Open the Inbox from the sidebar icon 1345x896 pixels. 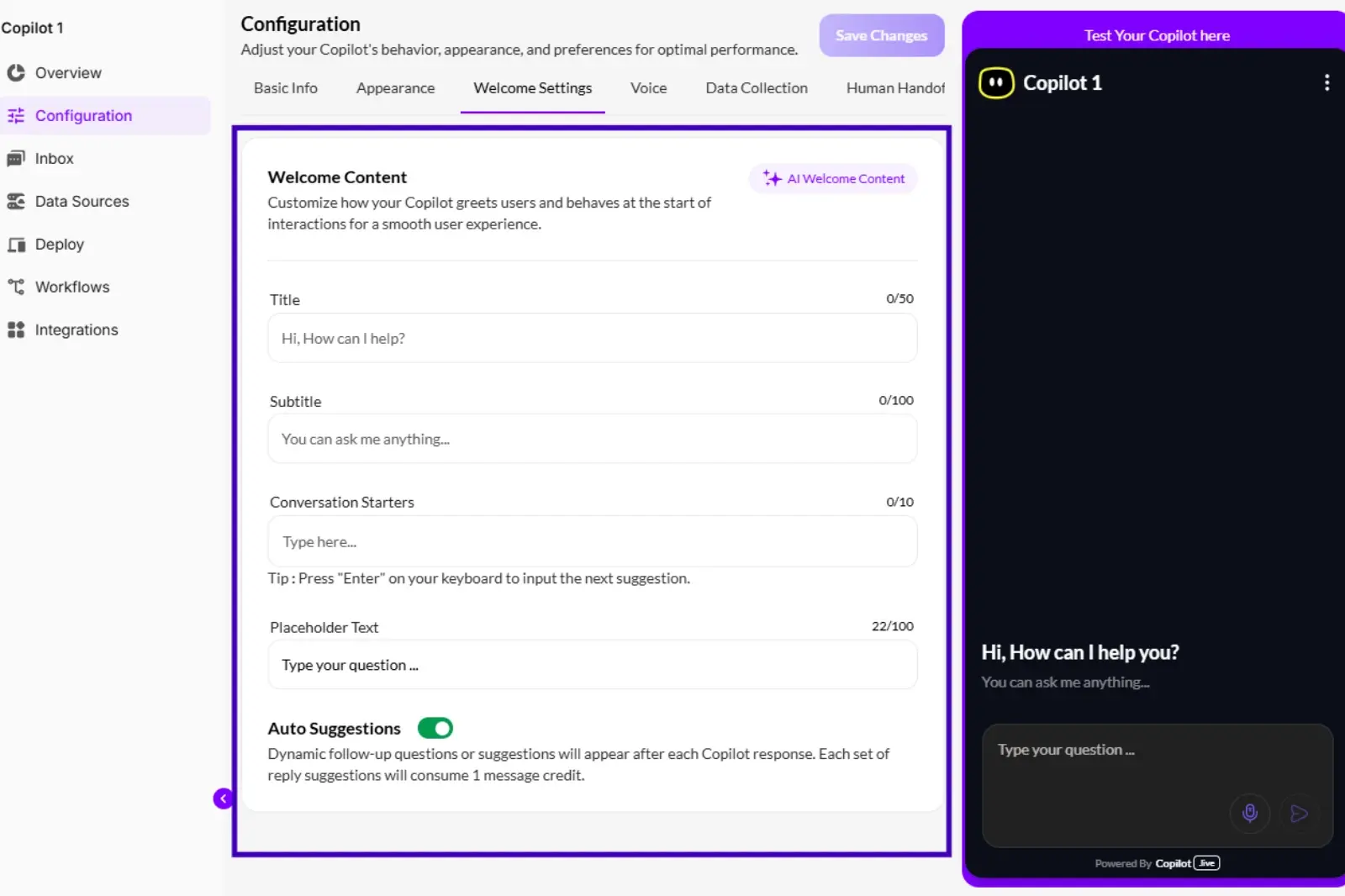(17, 158)
